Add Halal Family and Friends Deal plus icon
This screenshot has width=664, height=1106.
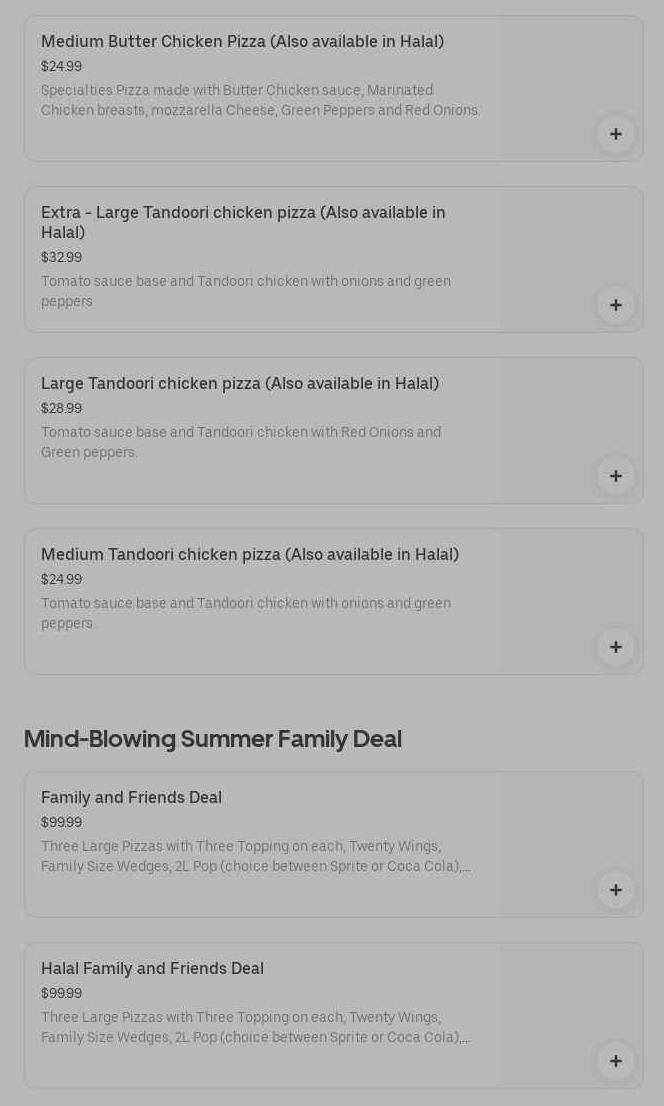615,1061
